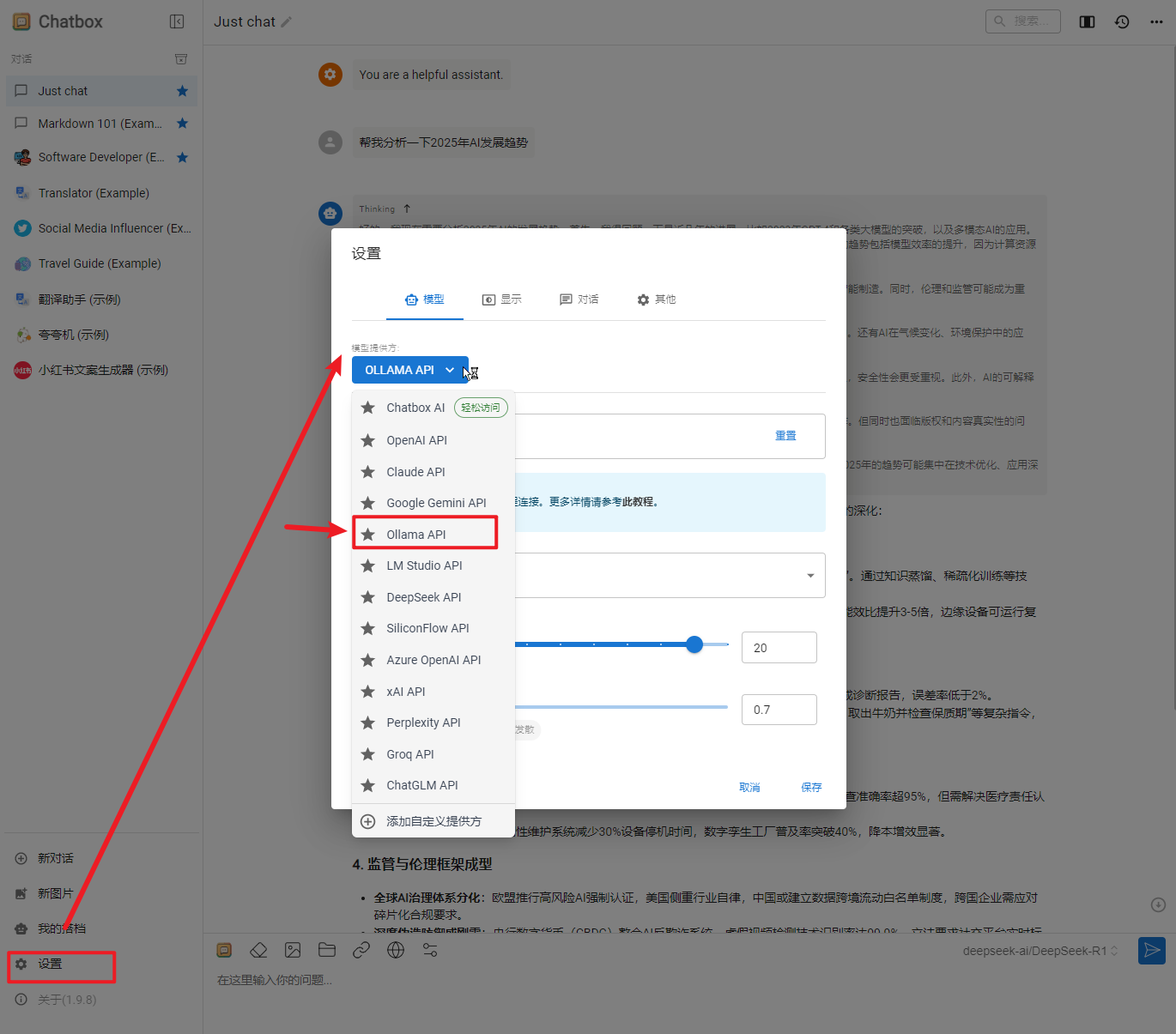
Task: Open the deepseek-ai/DeepSeek-R1 model selector
Action: pos(1040,951)
